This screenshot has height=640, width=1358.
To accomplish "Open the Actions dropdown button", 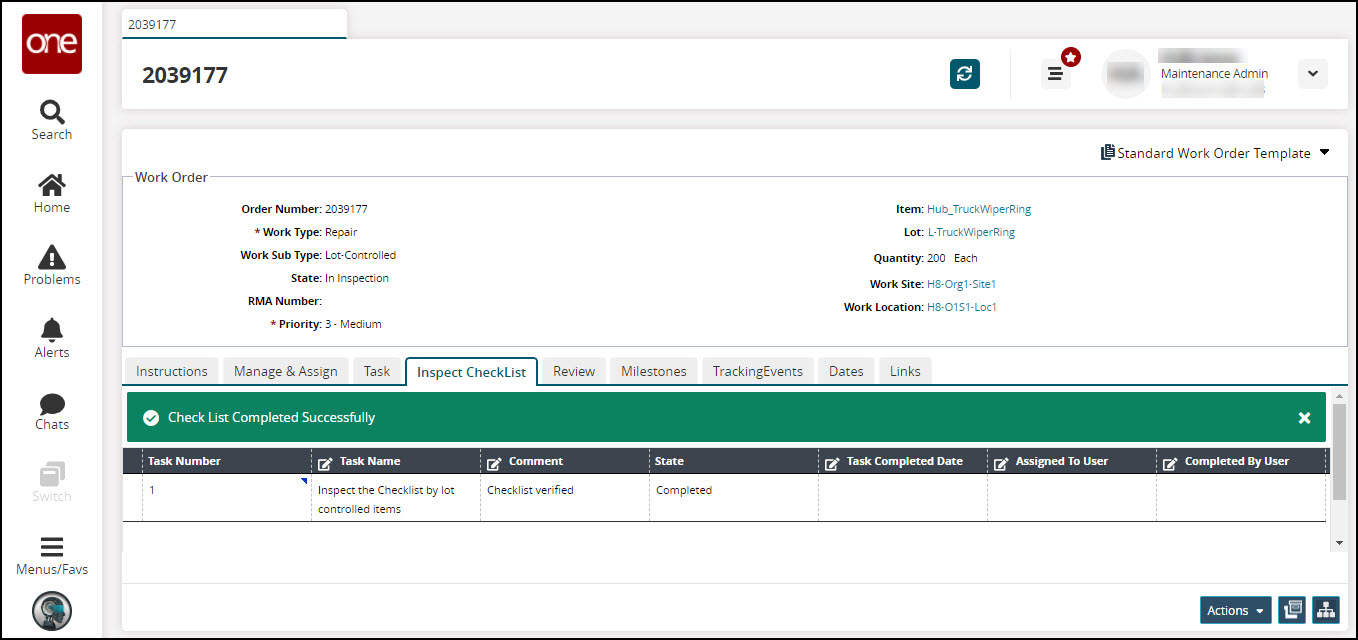I will tap(1235, 610).
